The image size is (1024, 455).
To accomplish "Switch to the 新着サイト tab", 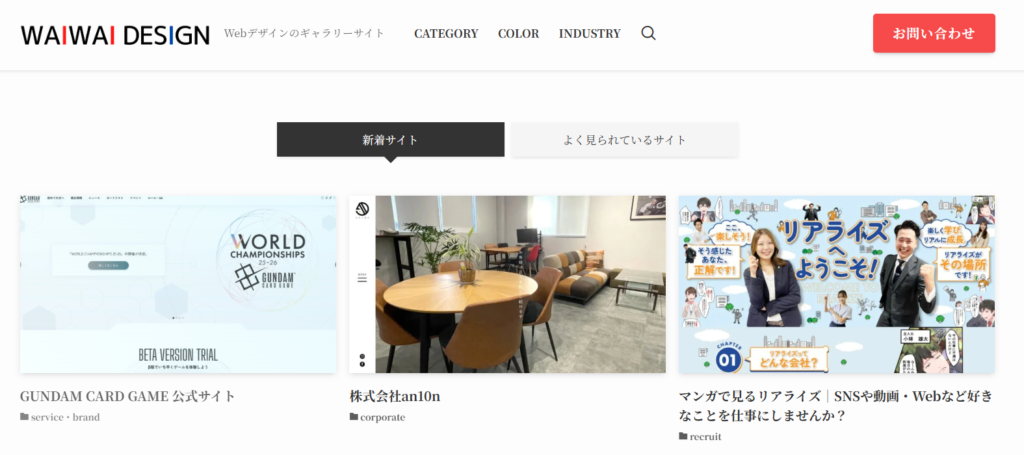I will click(390, 140).
